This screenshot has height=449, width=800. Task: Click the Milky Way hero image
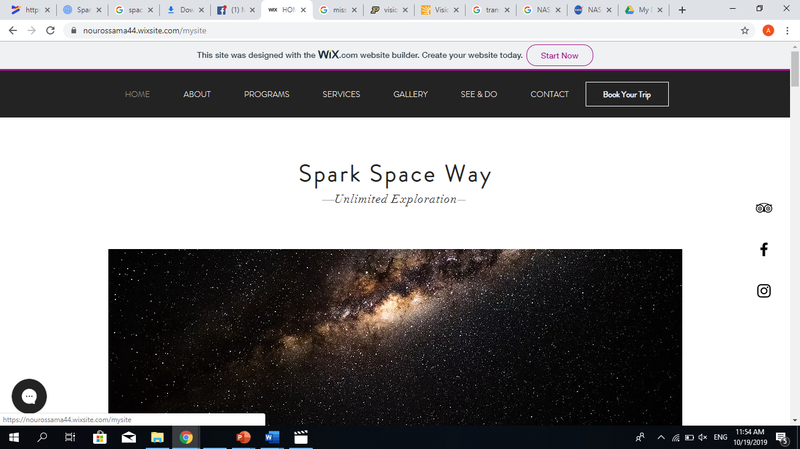tap(395, 337)
